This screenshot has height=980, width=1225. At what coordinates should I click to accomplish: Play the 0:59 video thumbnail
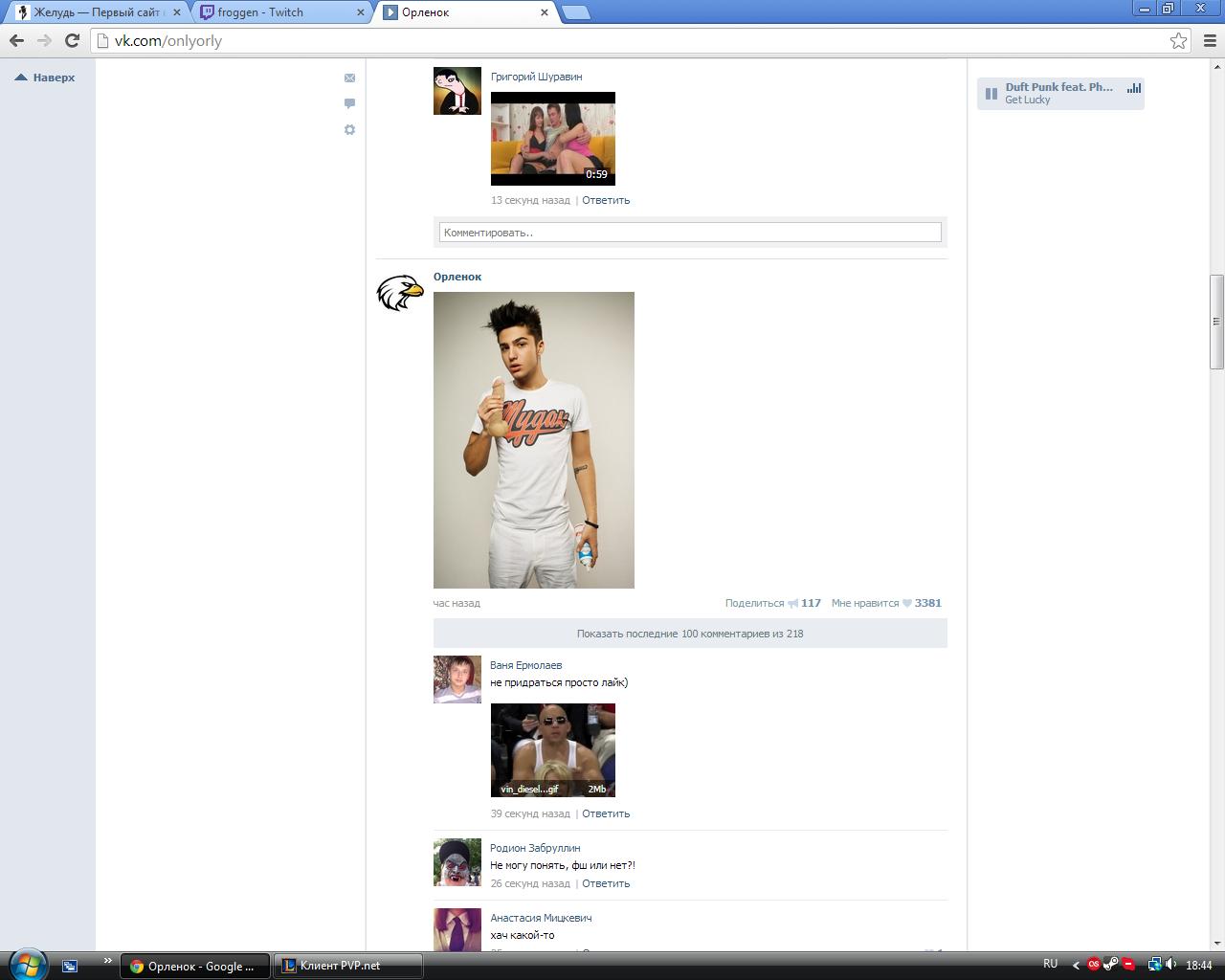pos(552,138)
